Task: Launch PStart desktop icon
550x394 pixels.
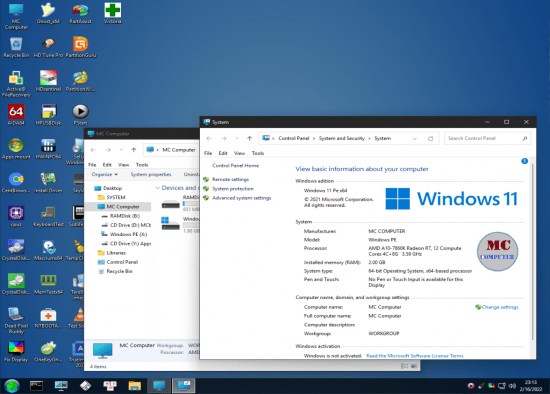Action: [x=80, y=115]
